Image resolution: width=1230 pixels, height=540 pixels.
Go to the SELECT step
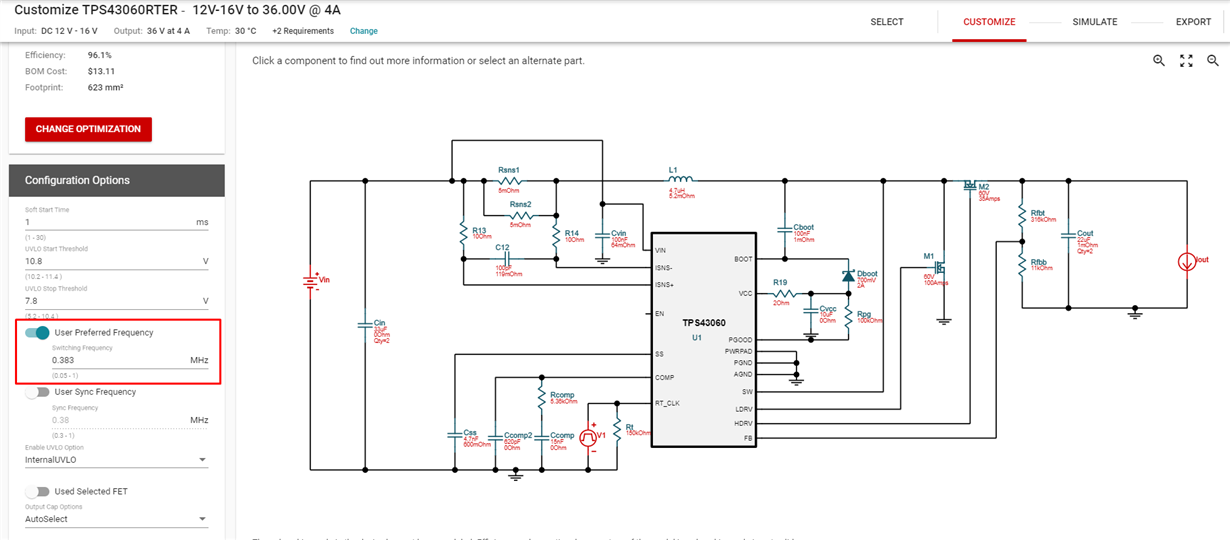click(887, 22)
